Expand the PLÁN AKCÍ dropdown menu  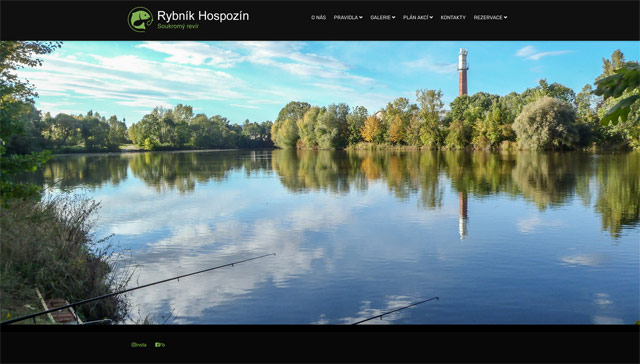pyautogui.click(x=418, y=18)
